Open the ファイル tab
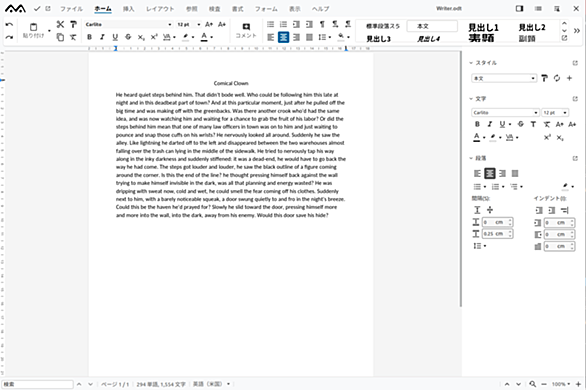This screenshot has height=390, width=586. pos(71,9)
